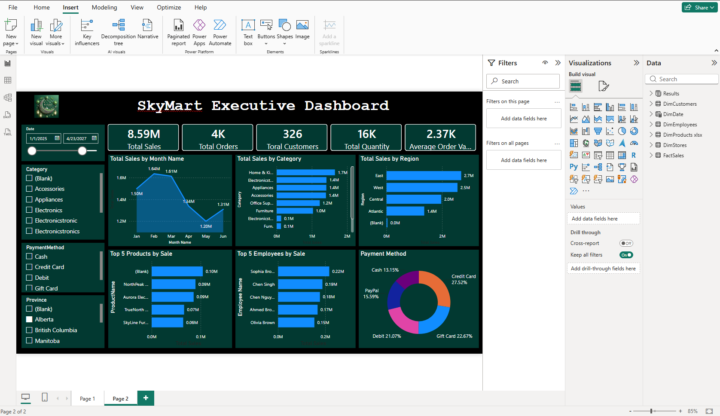Check the Cash payment method checkbox

pyautogui.click(x=29, y=256)
